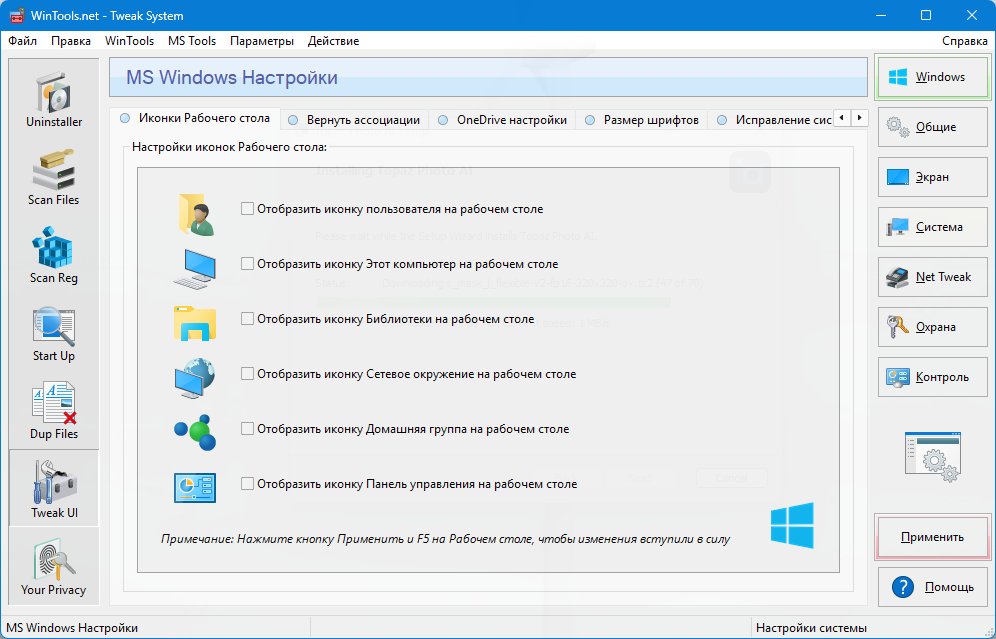Click the user folder icon
Viewport: 996px width, 639px height.
point(196,215)
